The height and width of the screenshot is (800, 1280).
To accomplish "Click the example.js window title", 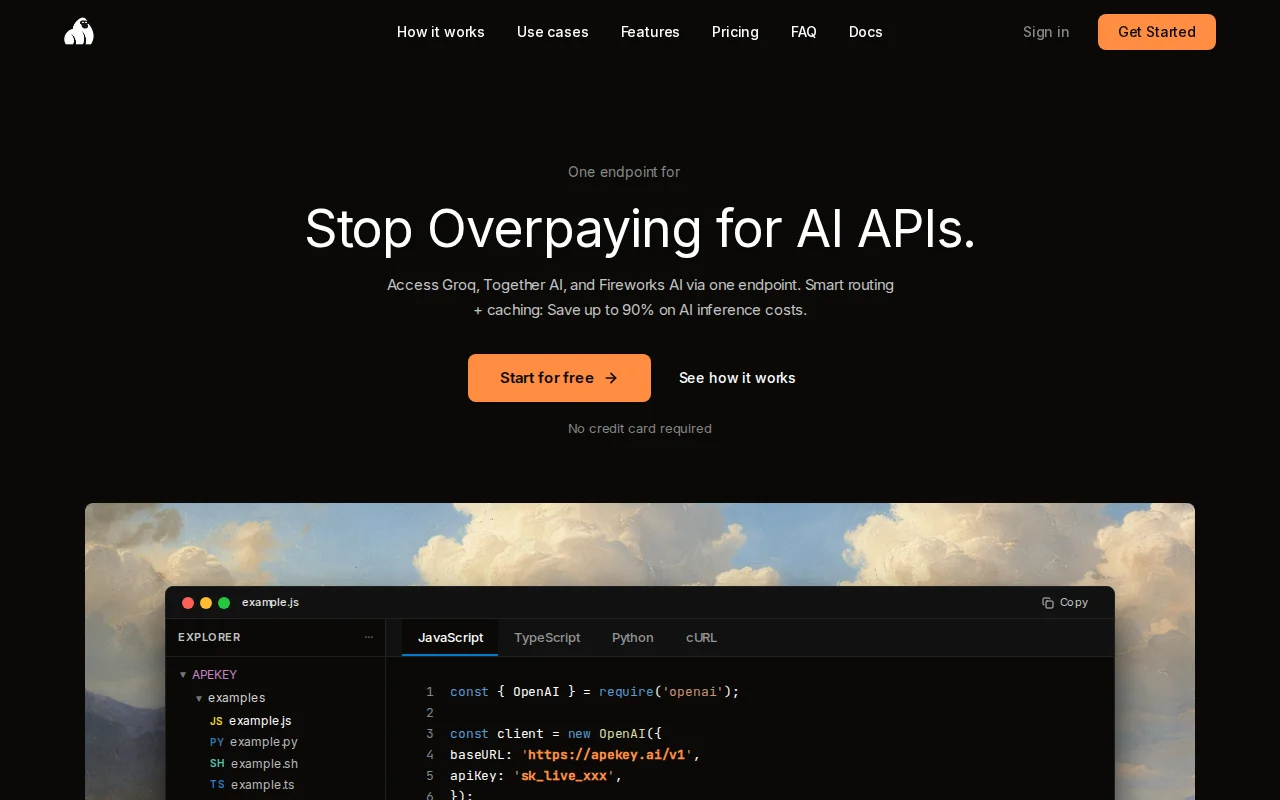I will pos(270,602).
